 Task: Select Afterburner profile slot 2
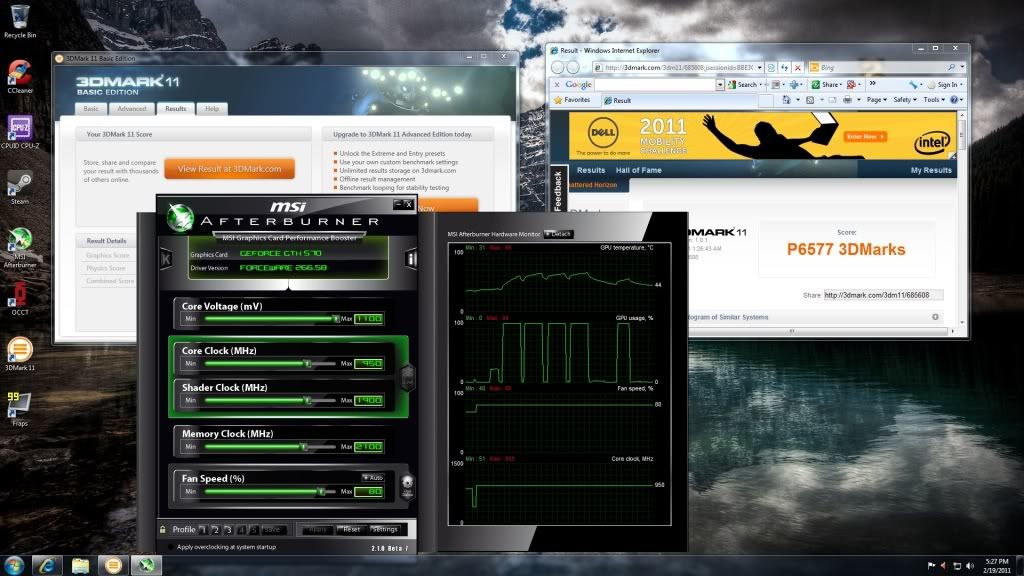pos(216,530)
